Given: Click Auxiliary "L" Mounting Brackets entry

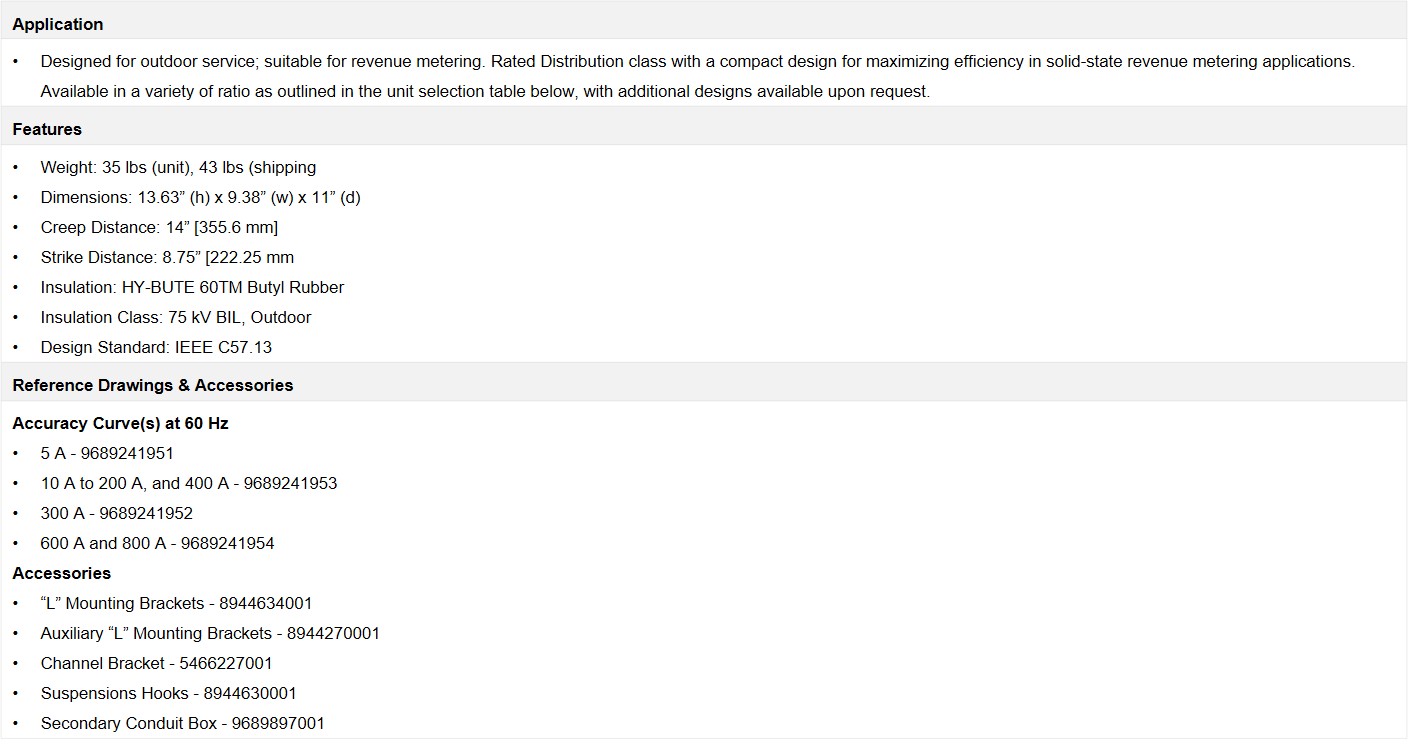Looking at the screenshot, I should [210, 633].
